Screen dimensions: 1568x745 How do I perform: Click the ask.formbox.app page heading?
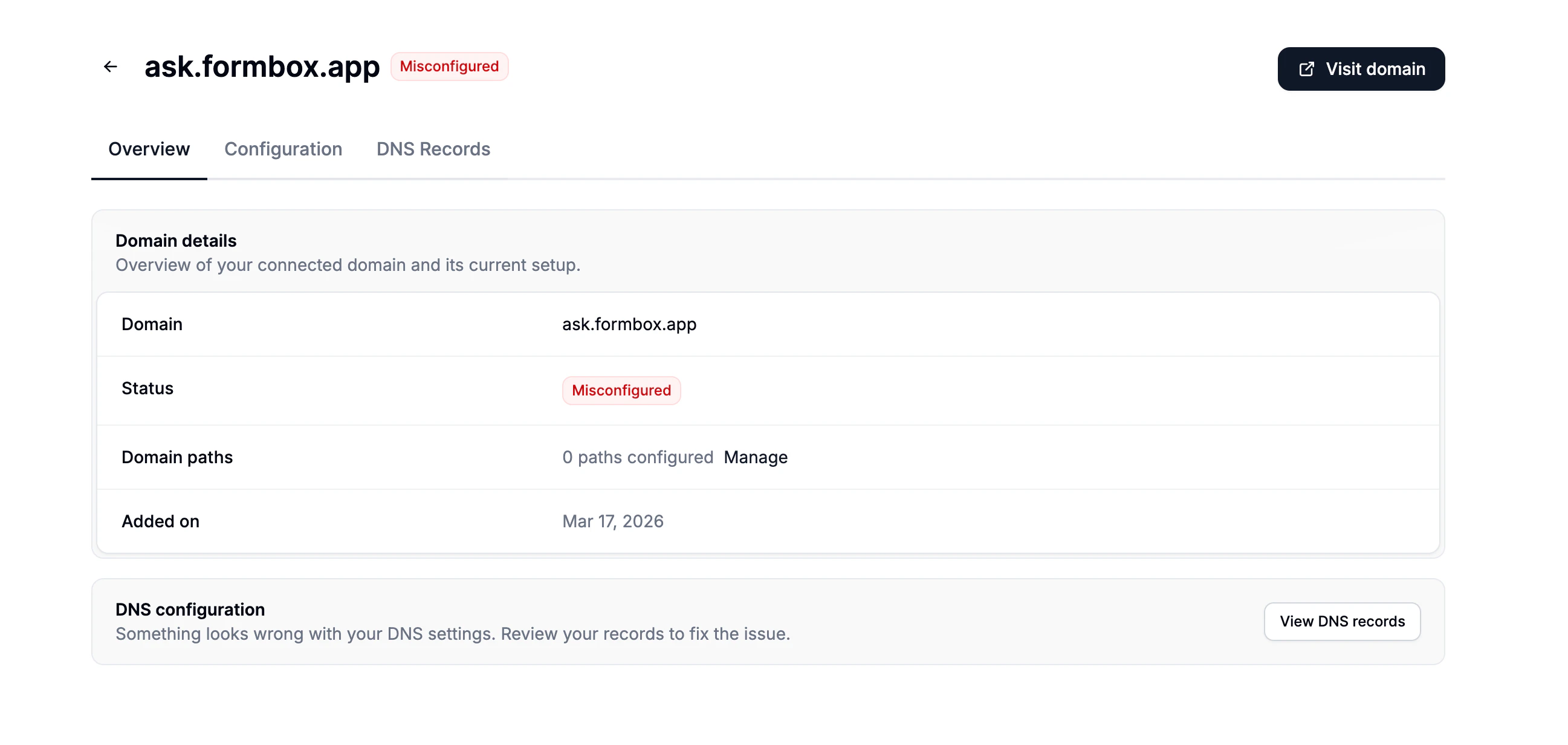[262, 67]
